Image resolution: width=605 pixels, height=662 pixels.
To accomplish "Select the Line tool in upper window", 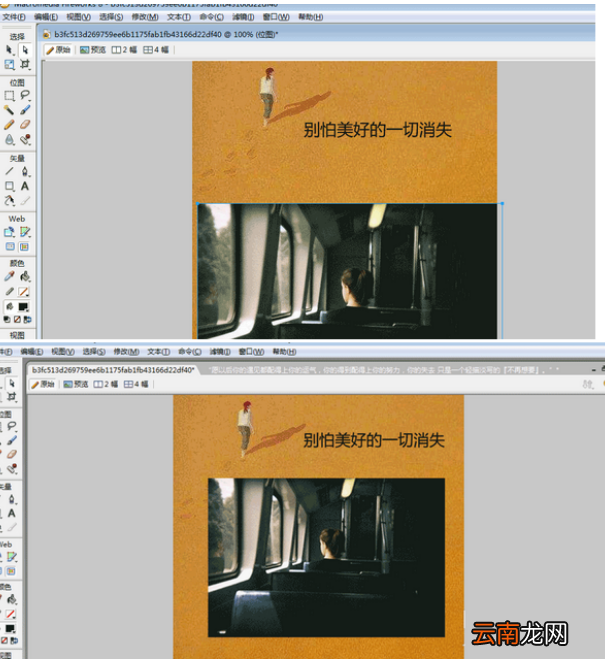I will (x=9, y=171).
